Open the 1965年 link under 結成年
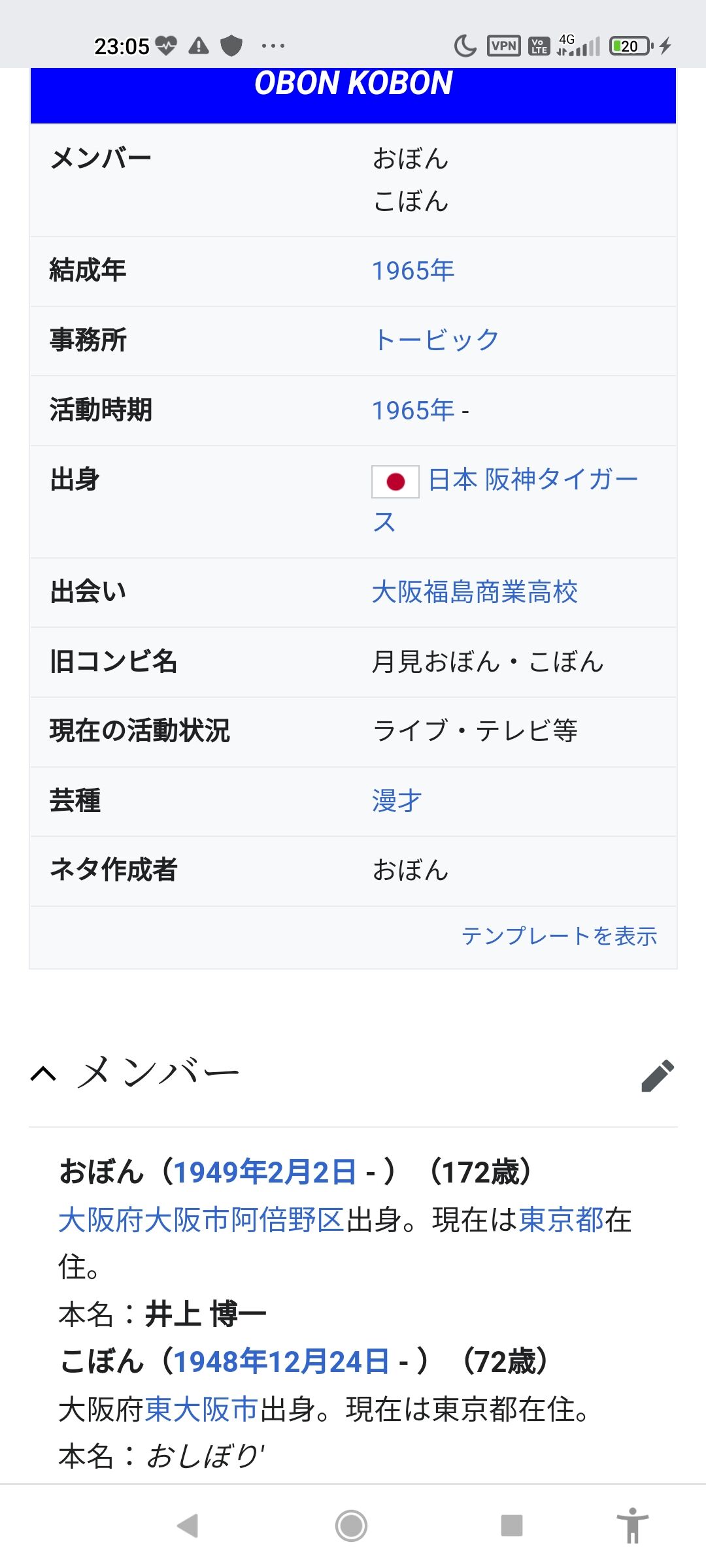The height and width of the screenshot is (1568, 706). coord(412,270)
